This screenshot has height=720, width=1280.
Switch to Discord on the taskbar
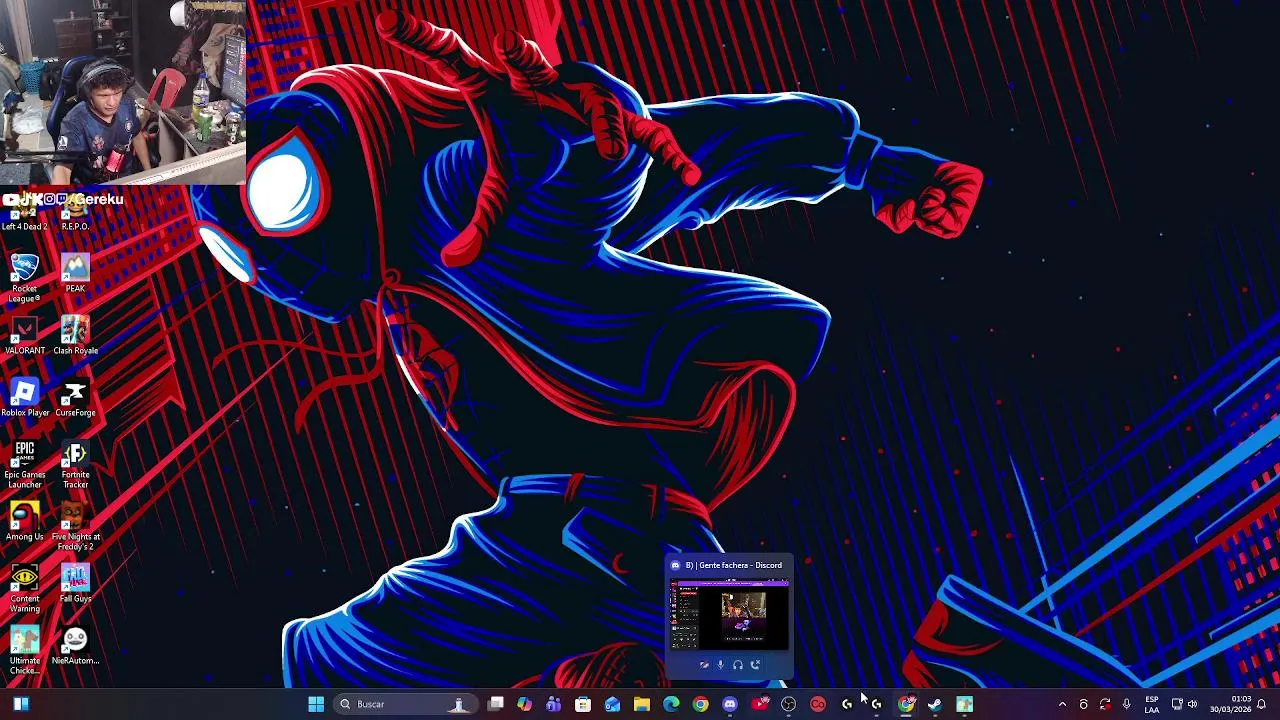tap(729, 704)
